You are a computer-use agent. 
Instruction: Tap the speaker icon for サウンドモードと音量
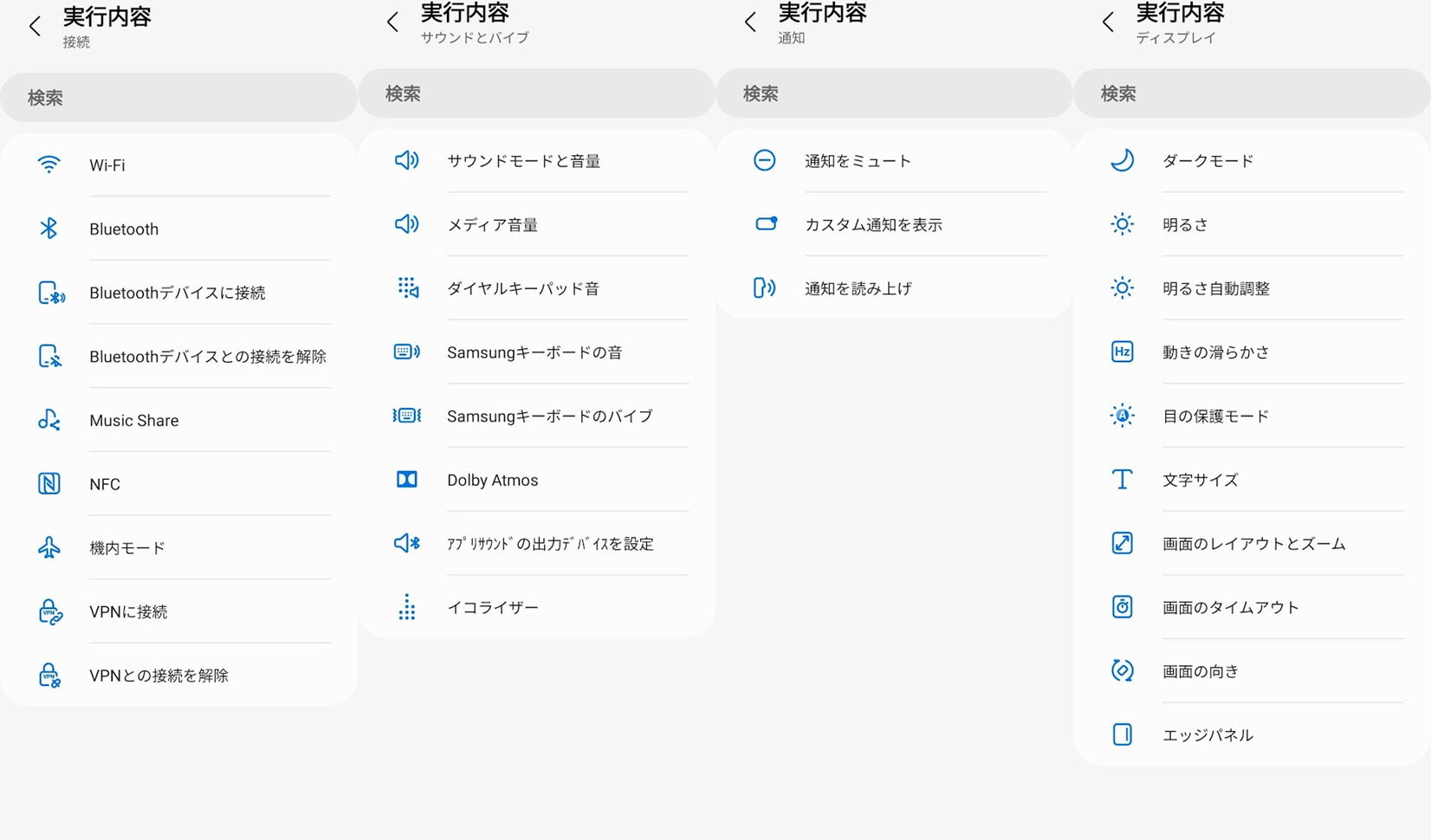click(407, 160)
